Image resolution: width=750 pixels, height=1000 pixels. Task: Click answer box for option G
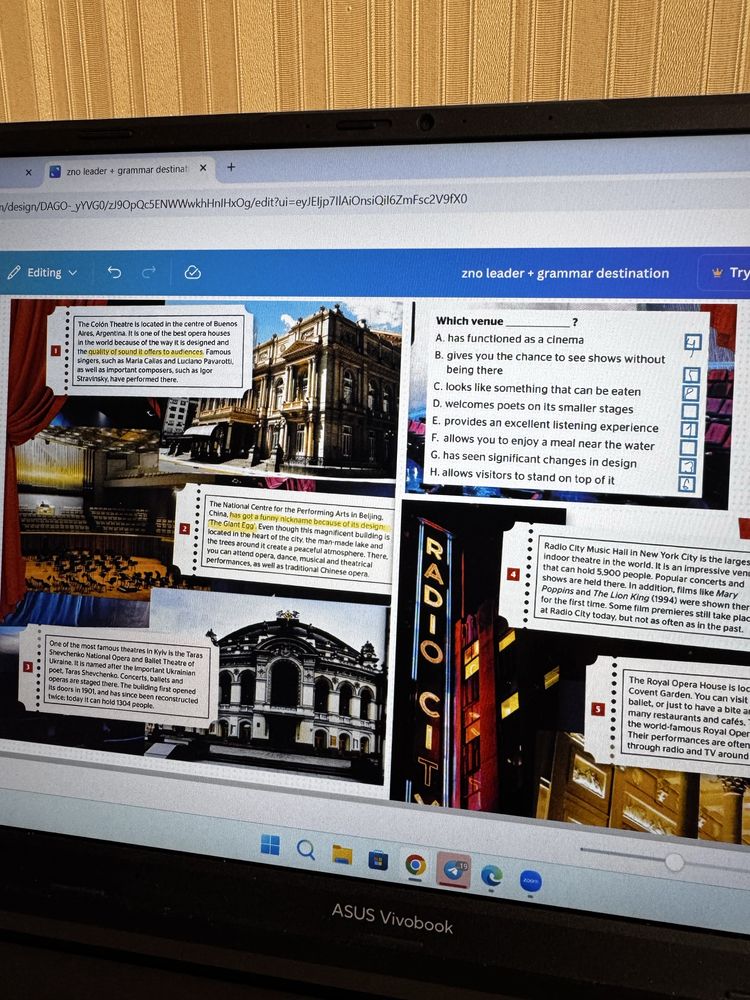pyautogui.click(x=687, y=466)
